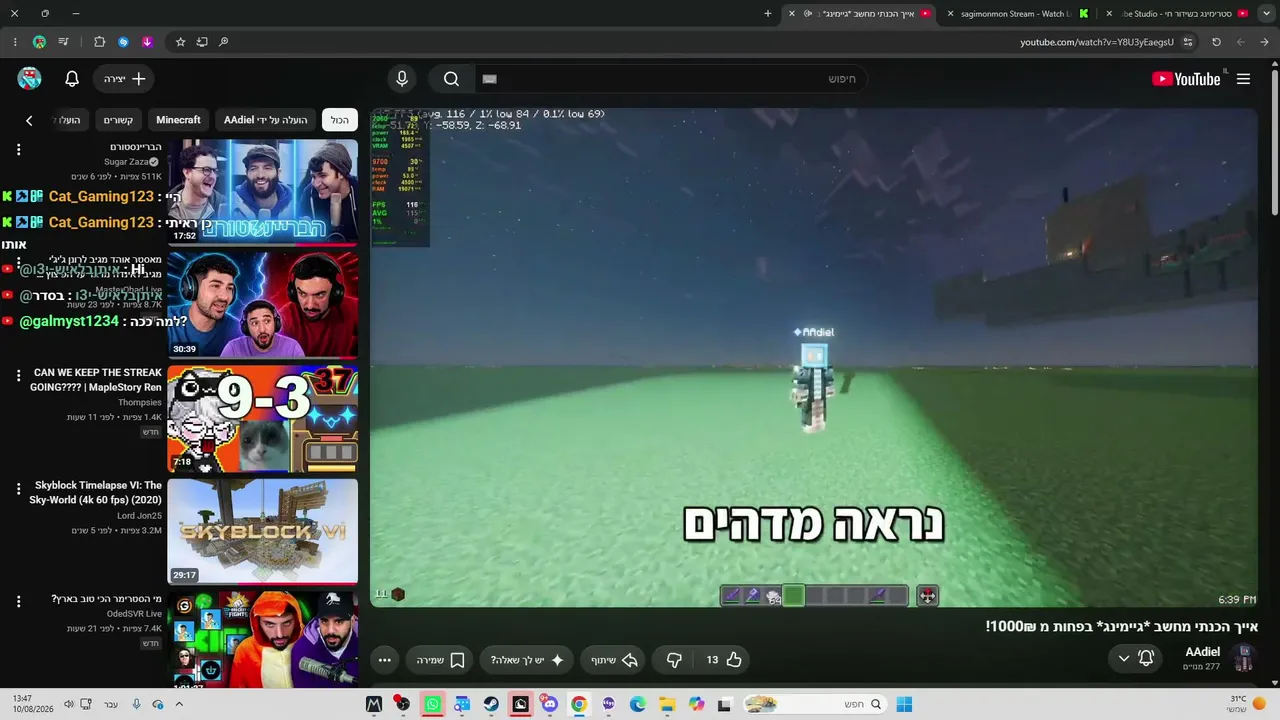Open Chrome three-dot menu
Viewport: 1280px width, 720px height.
[x=15, y=42]
